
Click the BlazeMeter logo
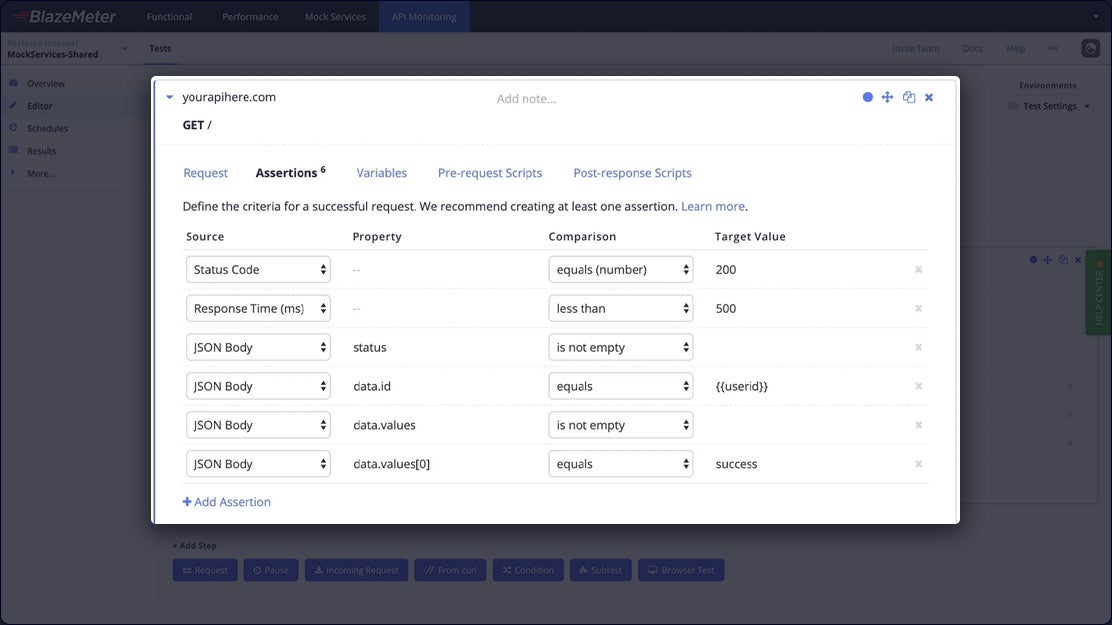[x=65, y=16]
